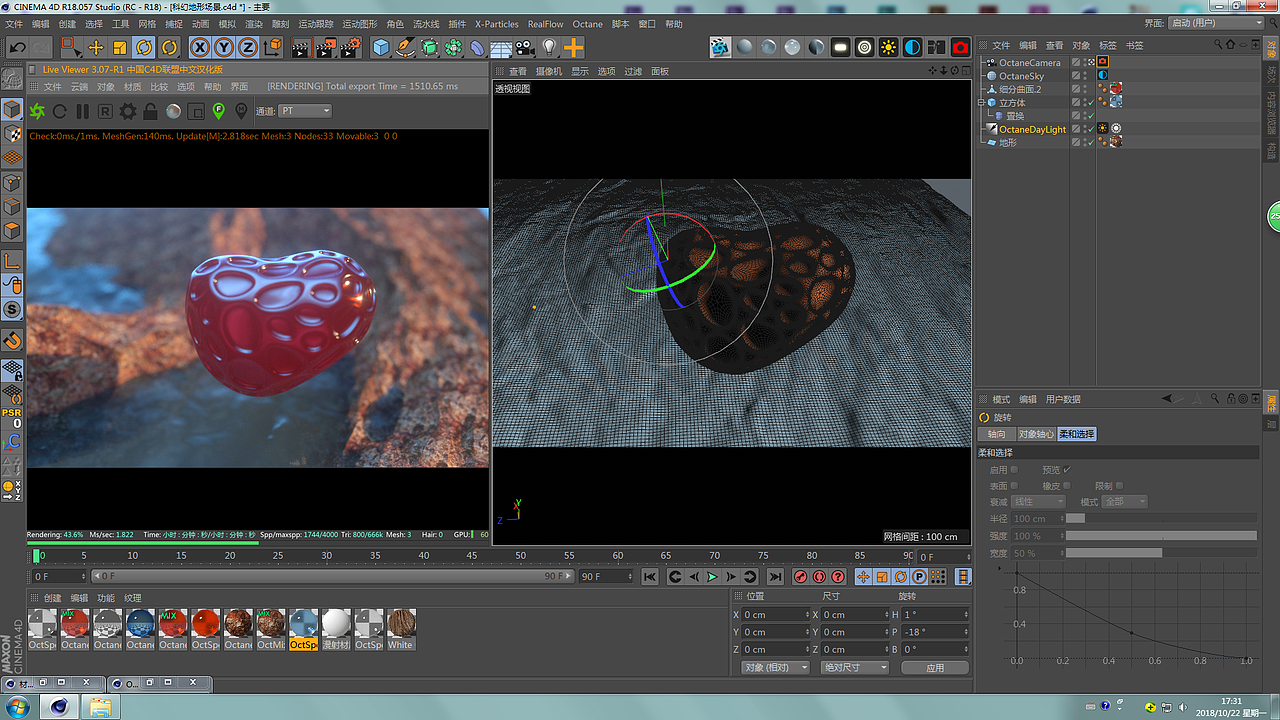Viewport: 1280px width, 720px height.
Task: Click the Undo arrow icon
Action: click(17, 47)
